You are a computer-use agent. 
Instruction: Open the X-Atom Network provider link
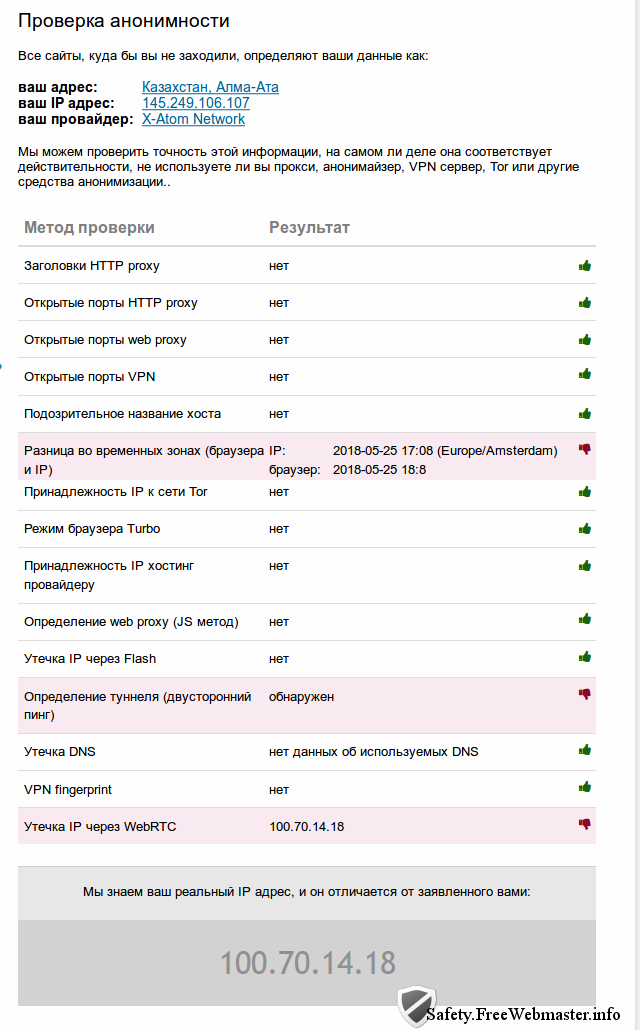[x=193, y=119]
